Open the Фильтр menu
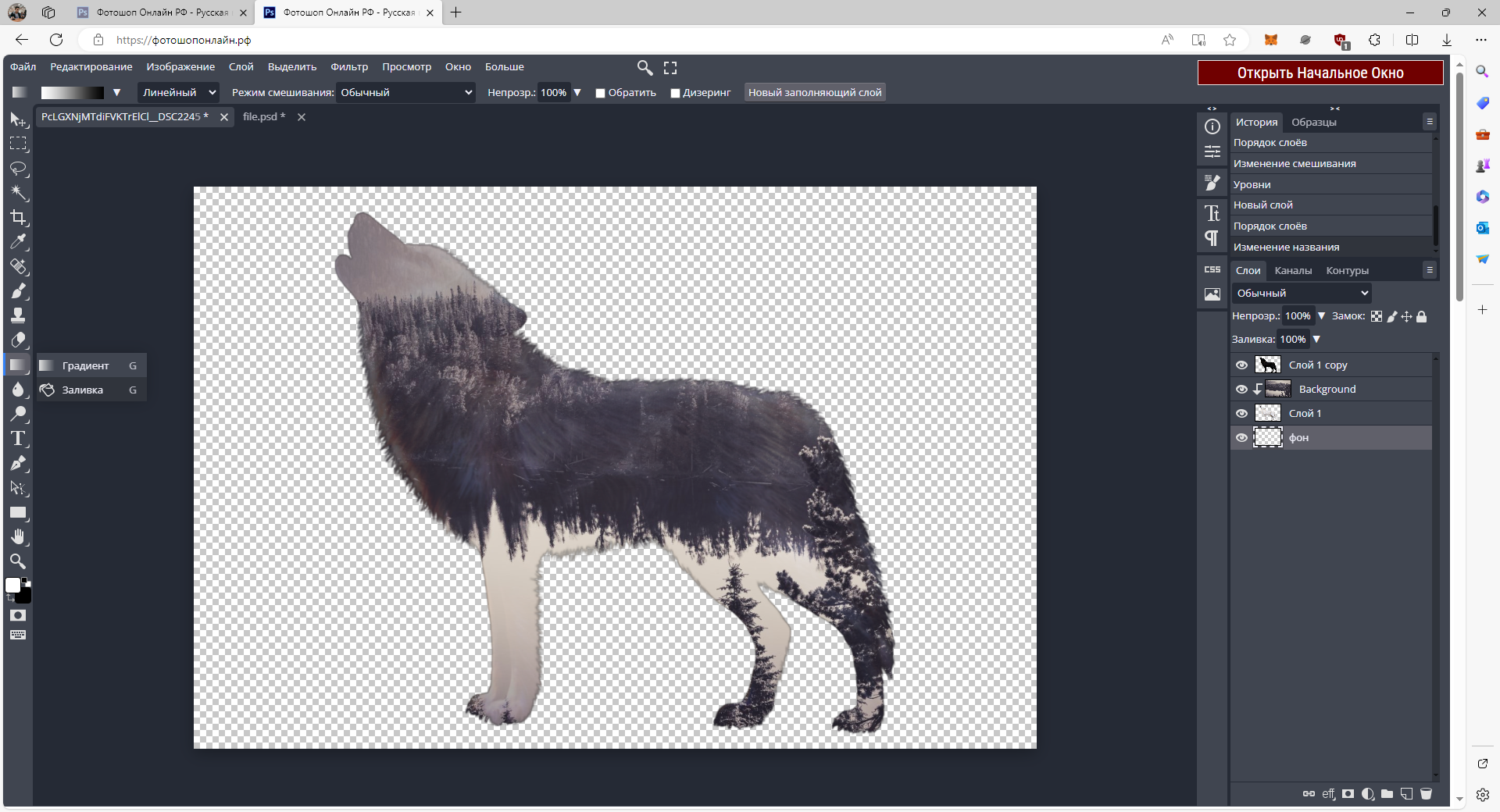Screen dimensions: 1500x812 tap(348, 67)
